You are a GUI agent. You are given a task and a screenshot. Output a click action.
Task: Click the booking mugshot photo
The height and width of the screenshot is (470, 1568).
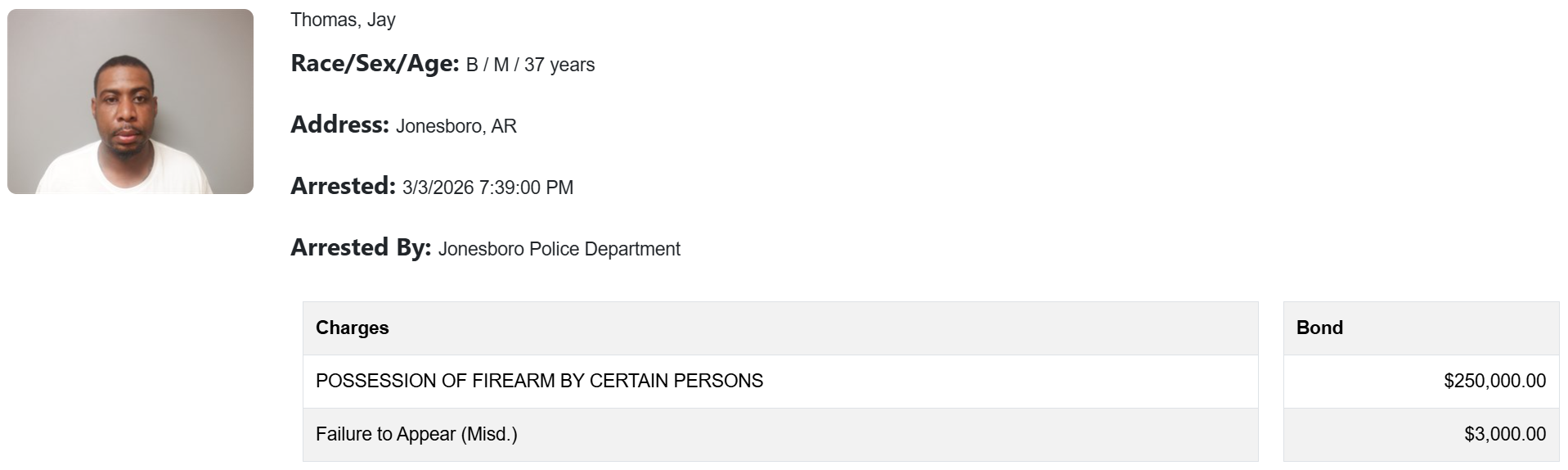(x=130, y=102)
